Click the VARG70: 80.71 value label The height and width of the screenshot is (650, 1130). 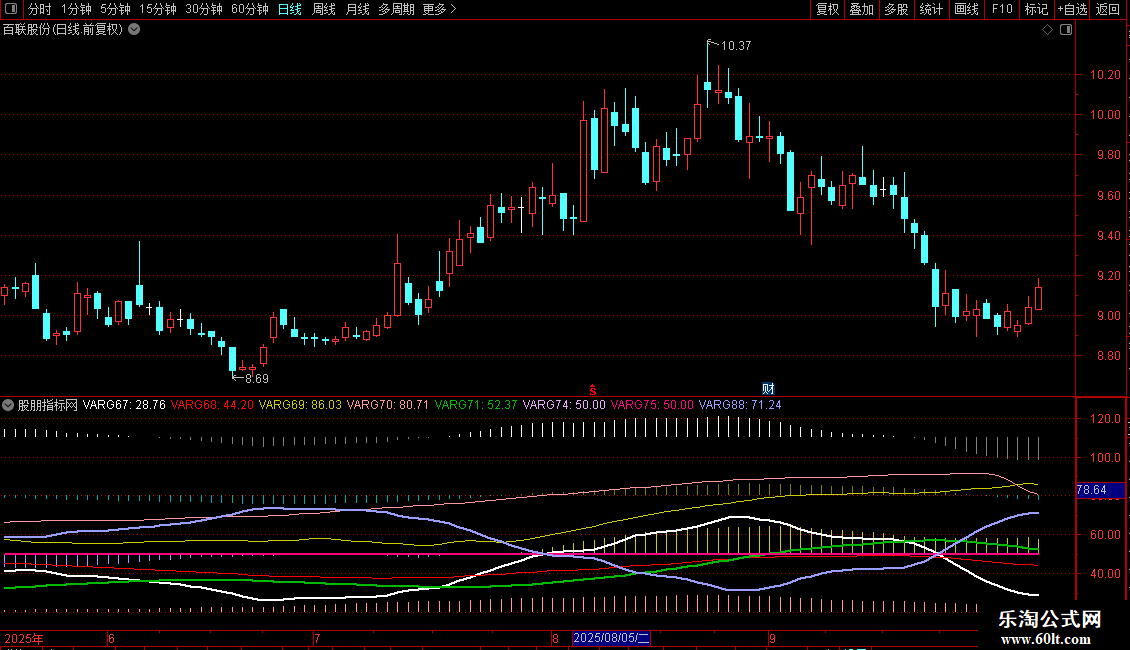pos(388,405)
